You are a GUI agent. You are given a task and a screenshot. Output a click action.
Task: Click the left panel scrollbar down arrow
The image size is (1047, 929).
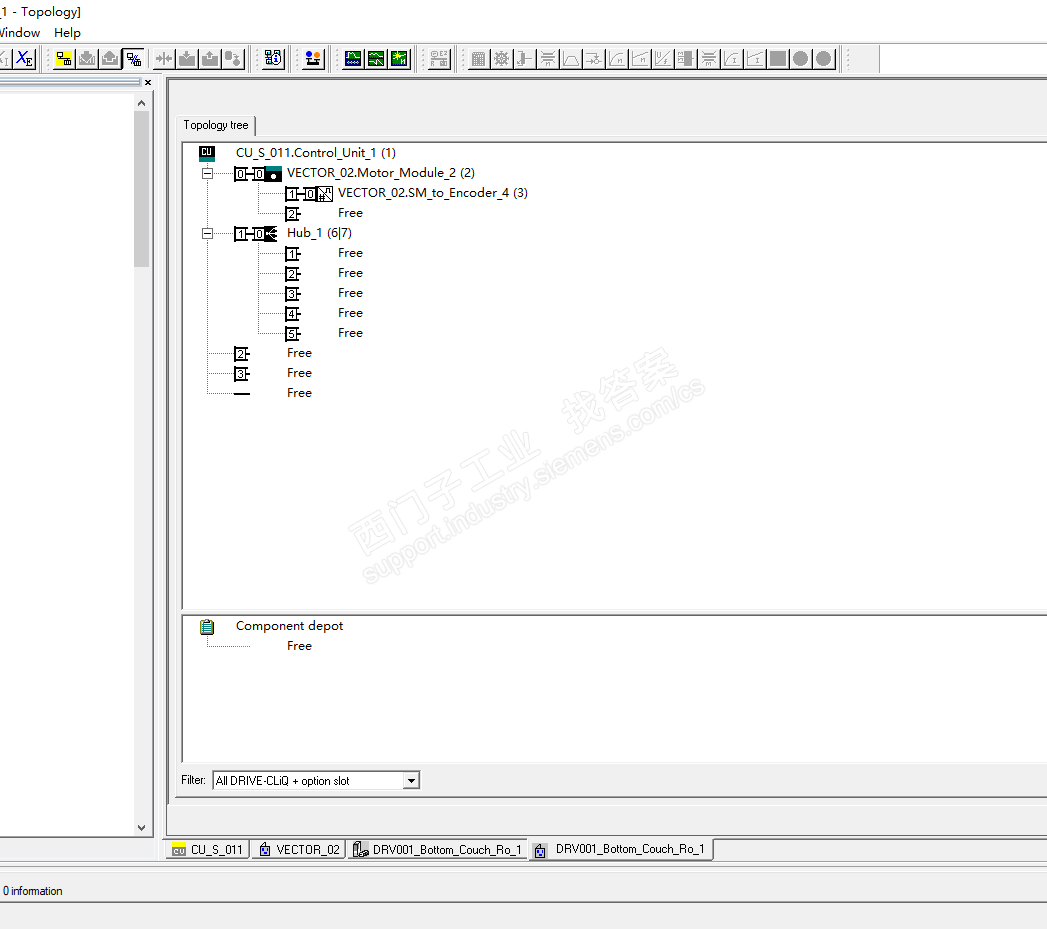pos(142,828)
